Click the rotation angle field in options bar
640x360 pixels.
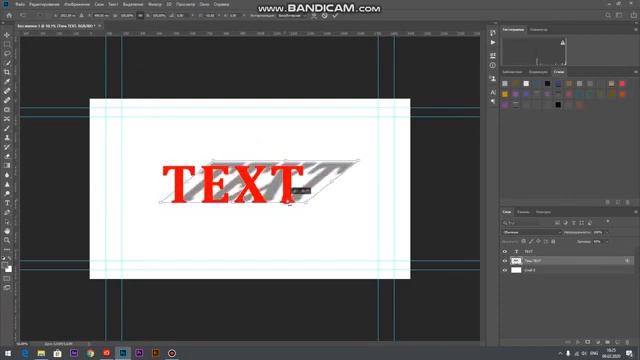tap(182, 16)
